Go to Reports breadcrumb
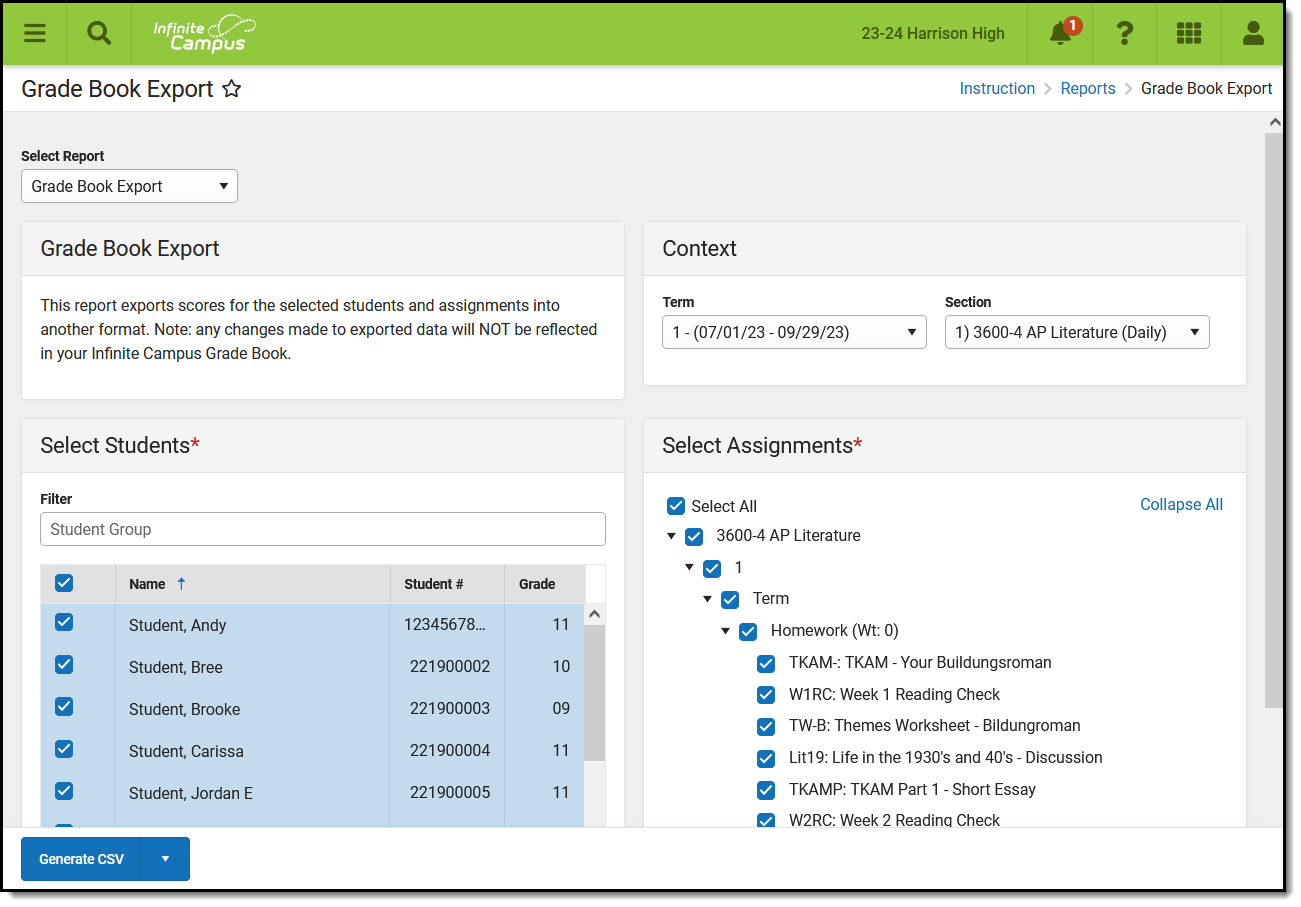1301x907 pixels. [1088, 89]
